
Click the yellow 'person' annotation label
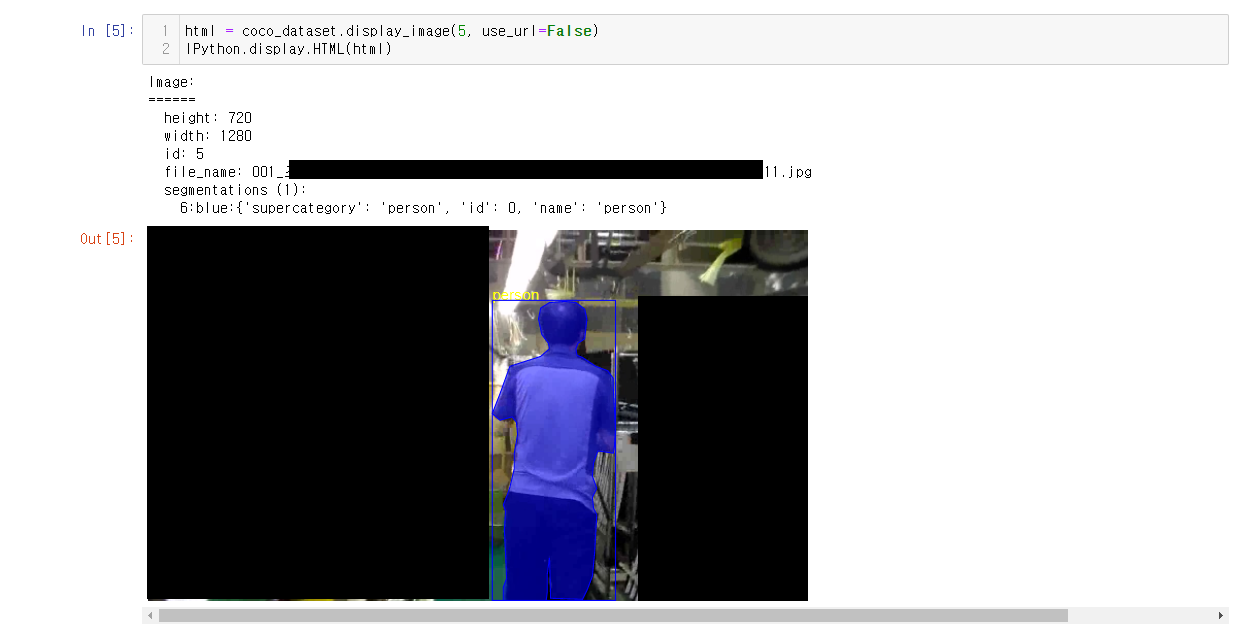tap(515, 295)
